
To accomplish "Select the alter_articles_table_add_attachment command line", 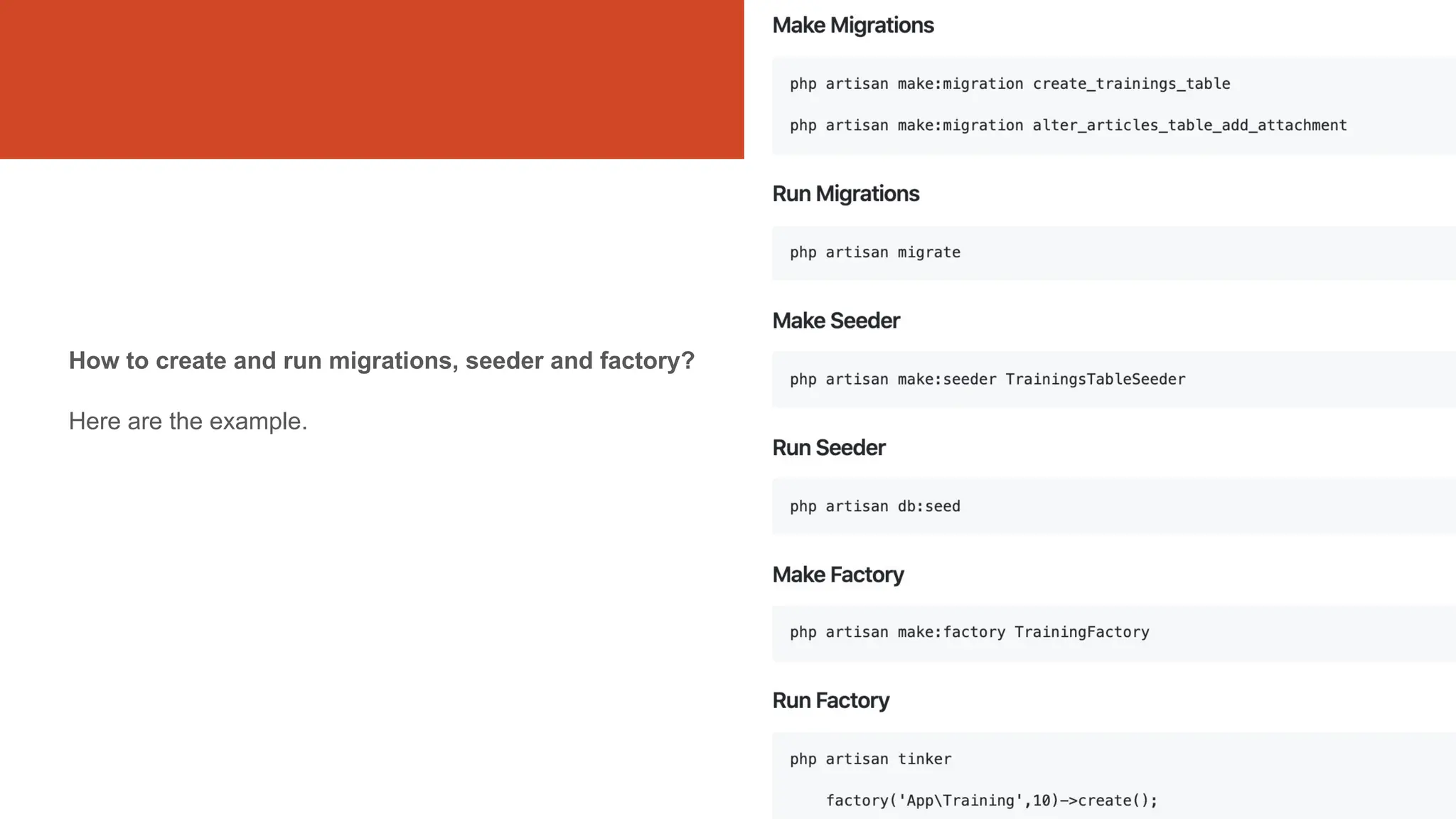I will [x=1068, y=125].
